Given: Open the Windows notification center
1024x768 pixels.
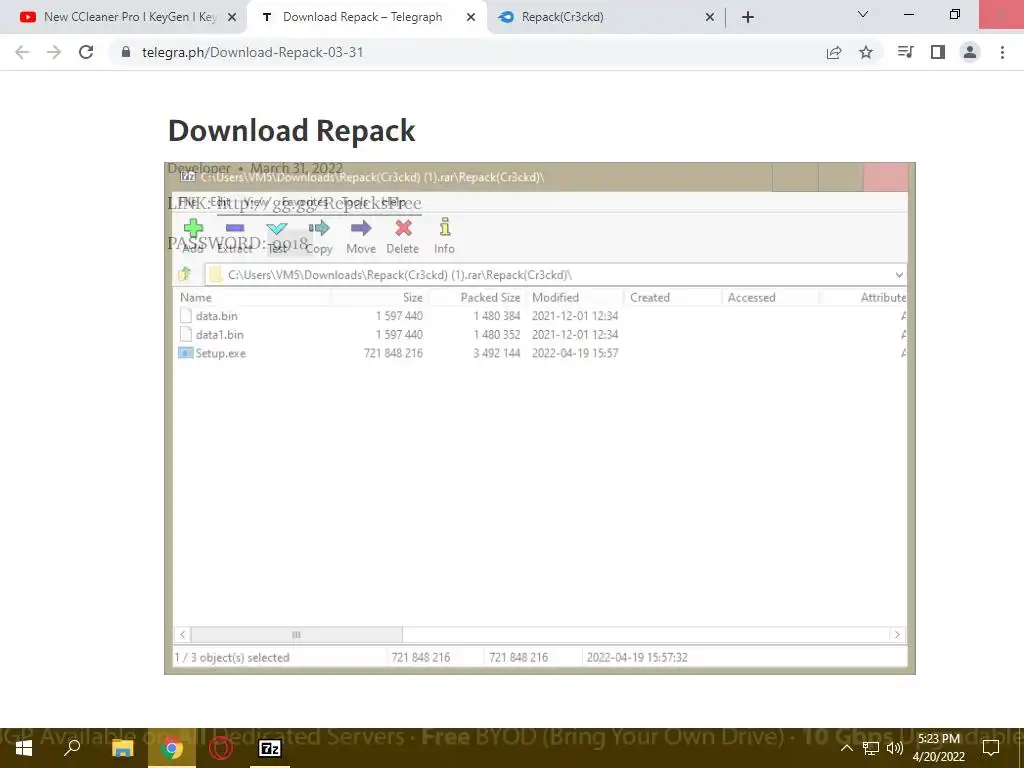Looking at the screenshot, I should pos(991,748).
